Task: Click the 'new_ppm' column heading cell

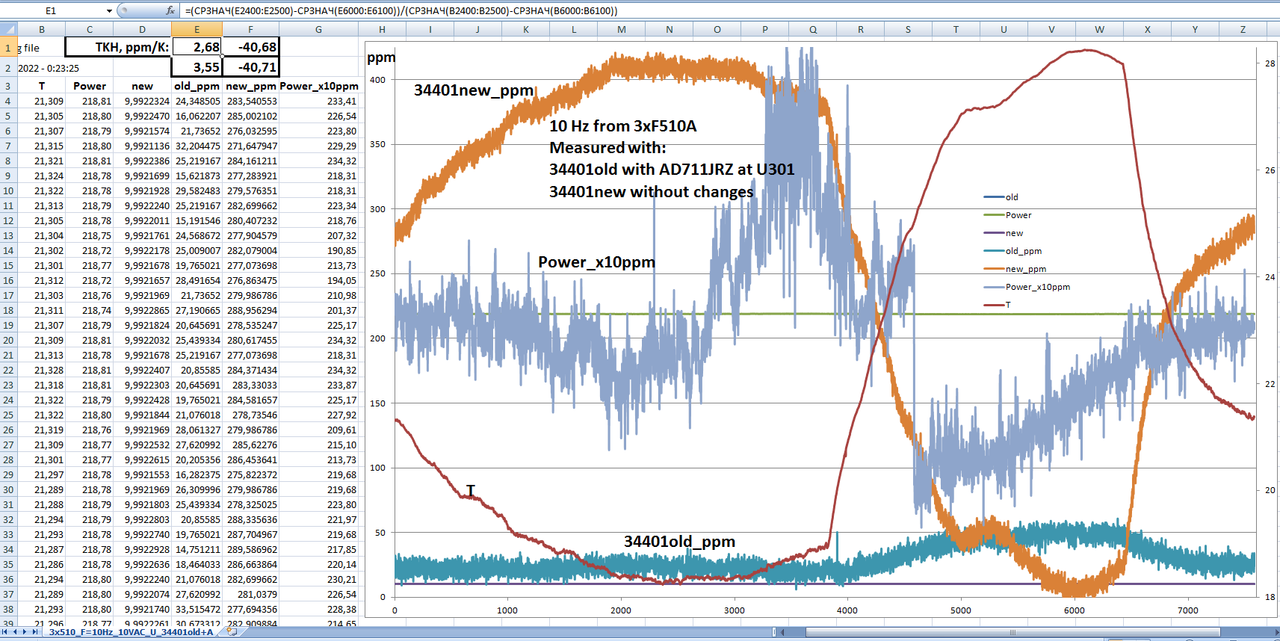Action: [250, 86]
